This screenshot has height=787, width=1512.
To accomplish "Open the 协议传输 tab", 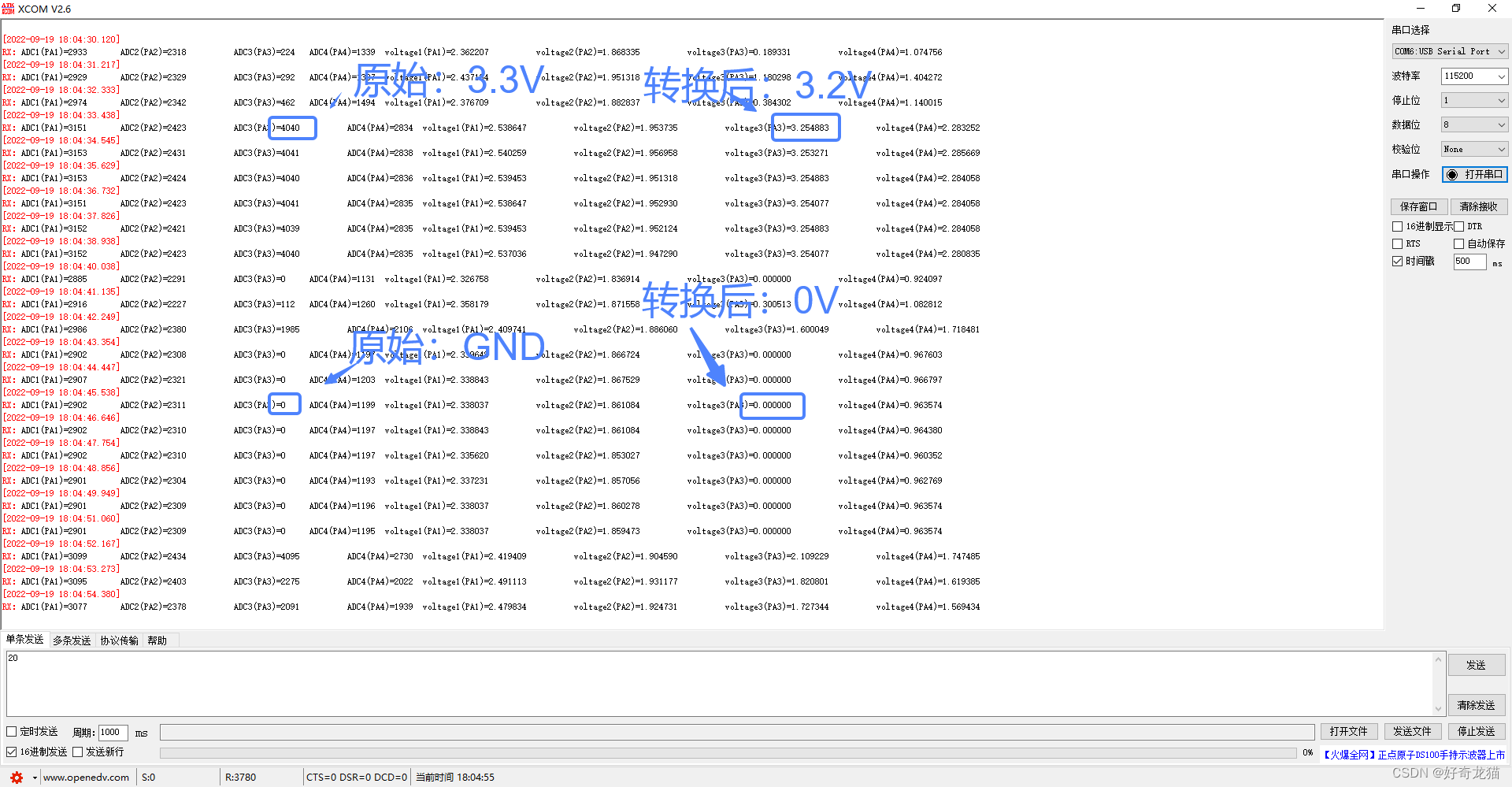I will (119, 640).
